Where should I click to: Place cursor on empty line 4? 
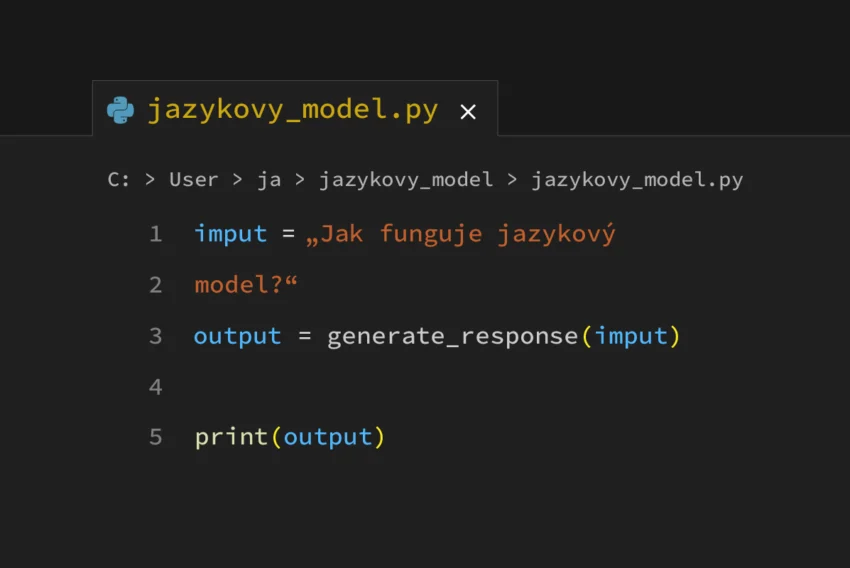tap(400, 386)
